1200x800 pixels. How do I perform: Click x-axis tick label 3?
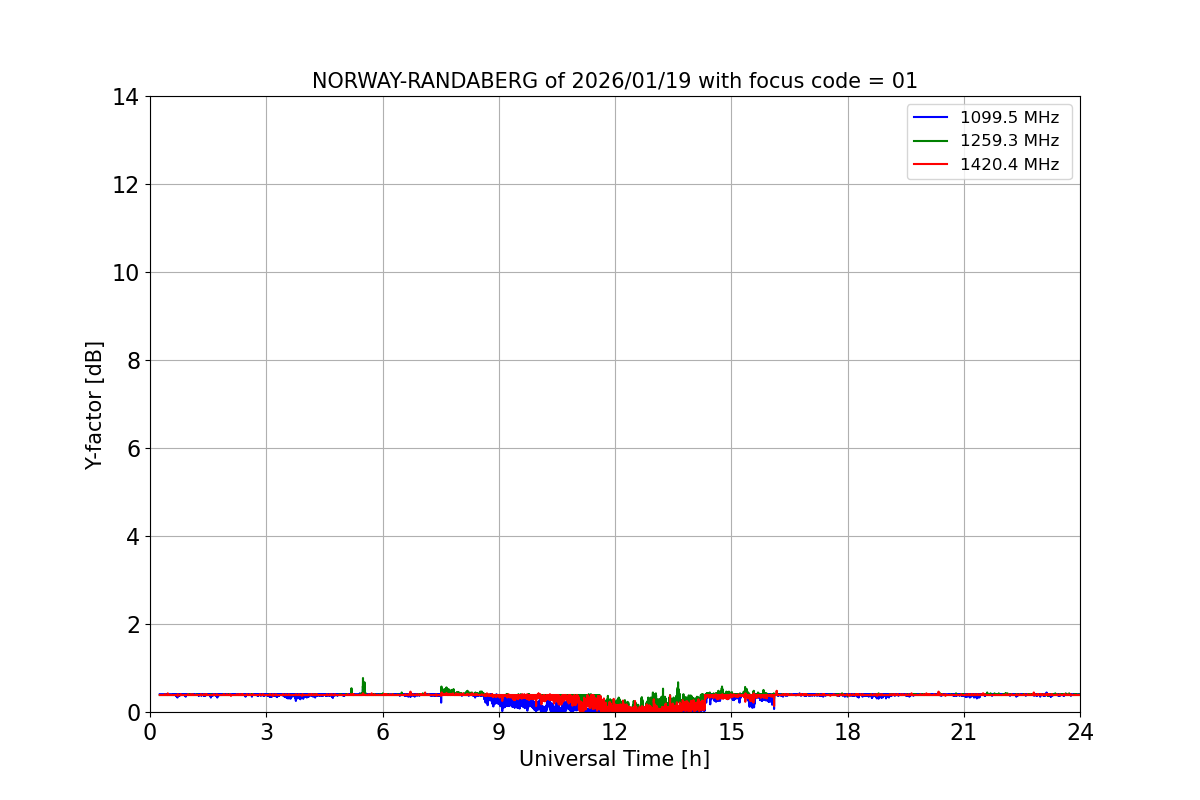tap(266, 731)
